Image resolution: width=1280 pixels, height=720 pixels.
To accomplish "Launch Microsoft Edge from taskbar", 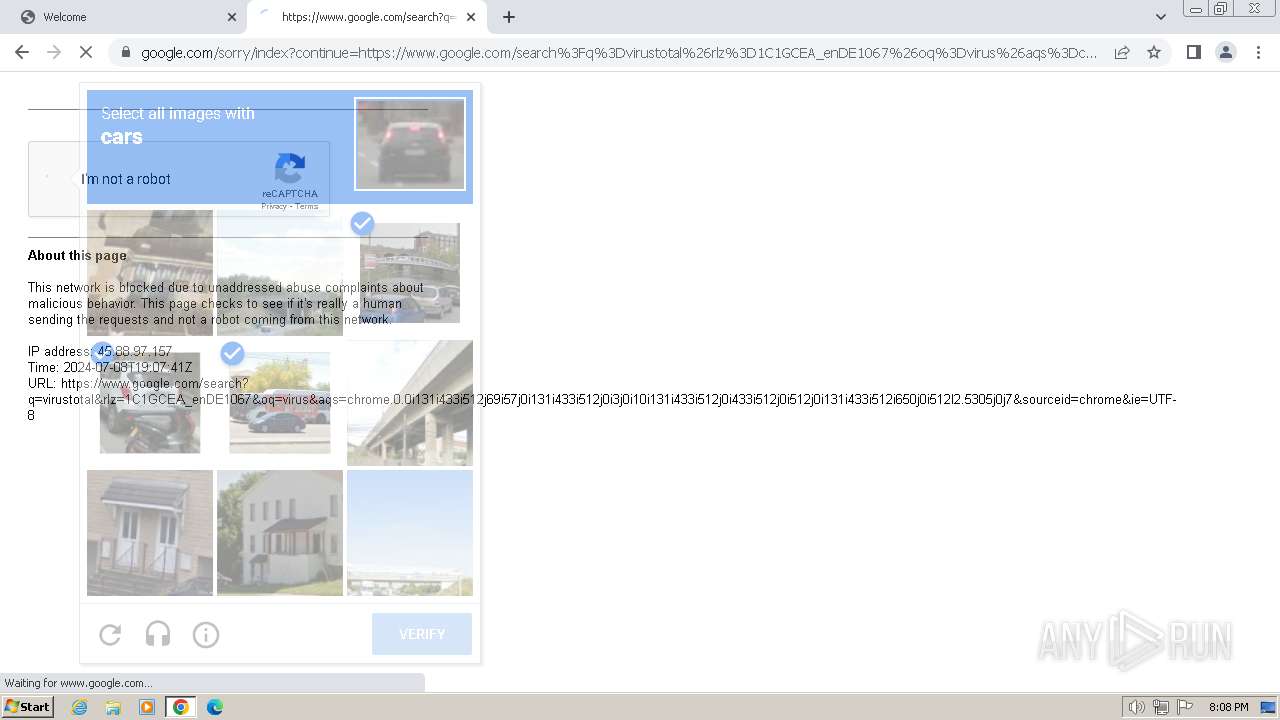I will [x=215, y=707].
